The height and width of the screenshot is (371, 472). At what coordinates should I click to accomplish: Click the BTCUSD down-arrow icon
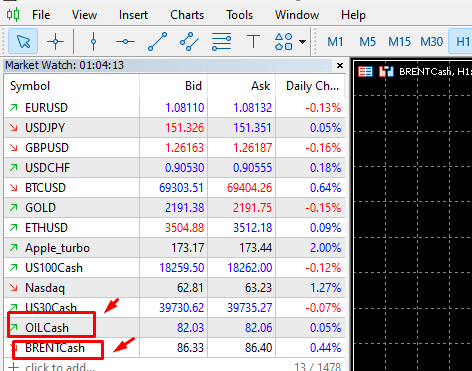click(x=13, y=188)
